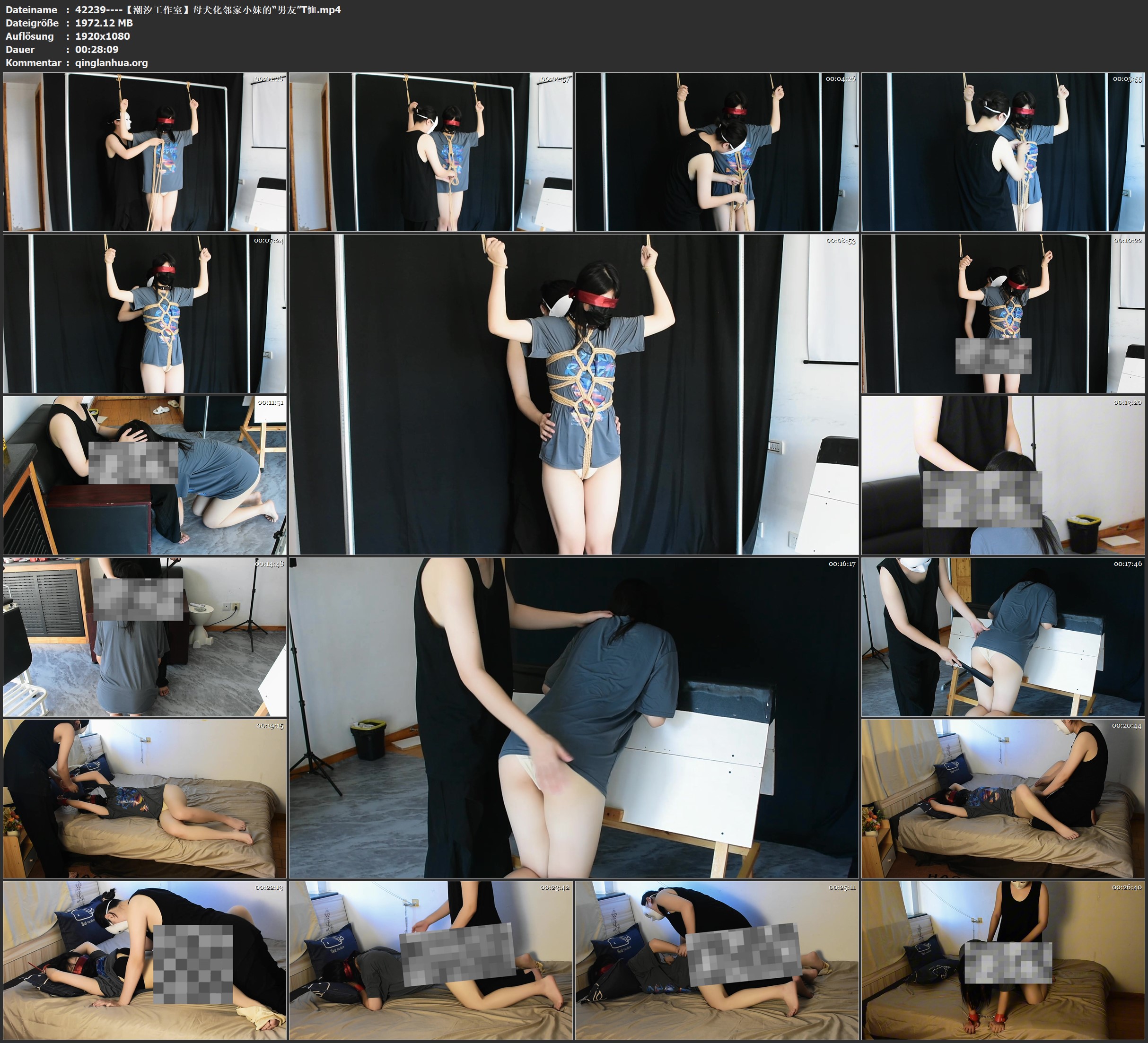Viewport: 1148px width, 1043px height.
Task: Click the thumbnail timestamped 00:01:28
Action: (145, 151)
